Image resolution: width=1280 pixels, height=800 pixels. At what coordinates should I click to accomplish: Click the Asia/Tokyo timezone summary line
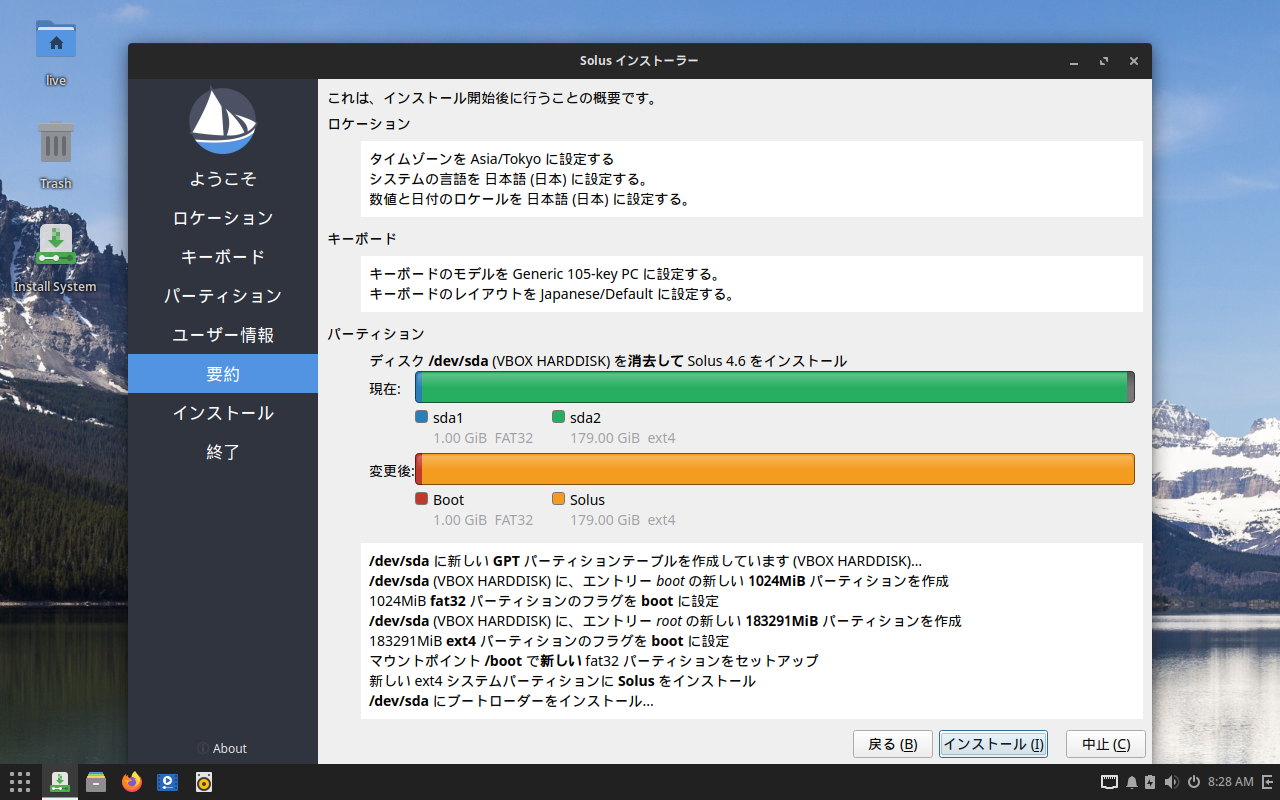[492, 159]
